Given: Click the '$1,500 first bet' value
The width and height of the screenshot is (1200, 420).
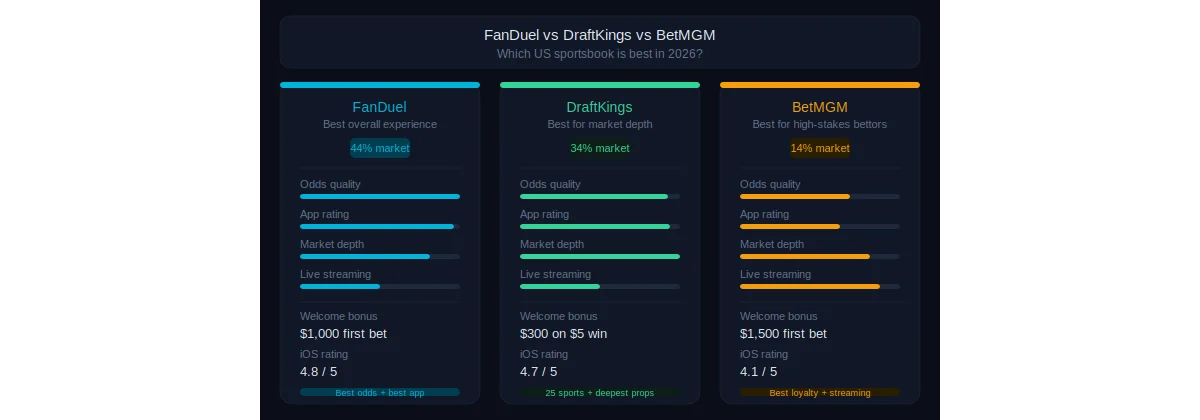Looking at the screenshot, I should click(x=784, y=334).
